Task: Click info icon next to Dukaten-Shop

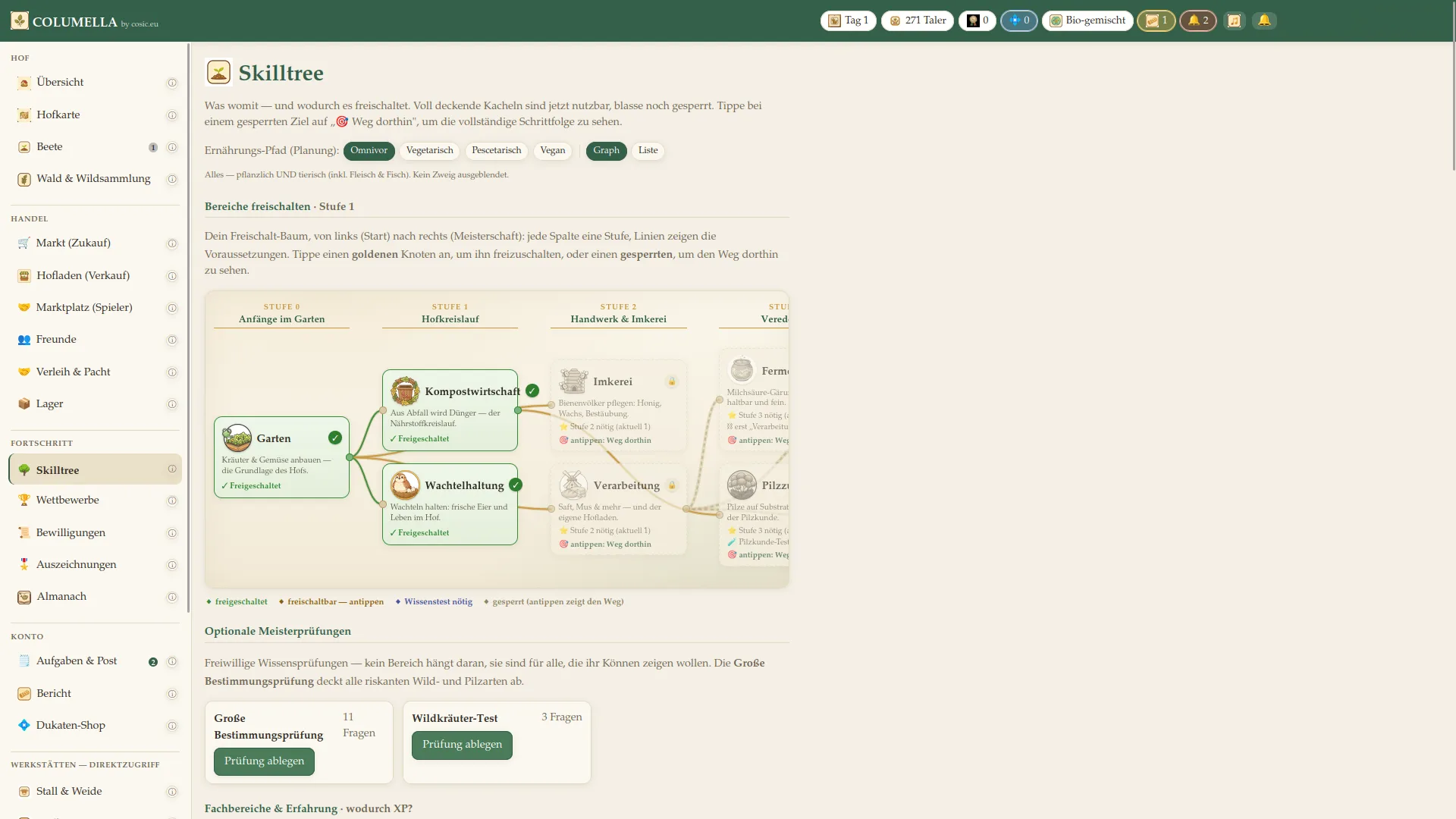Action: point(172,726)
